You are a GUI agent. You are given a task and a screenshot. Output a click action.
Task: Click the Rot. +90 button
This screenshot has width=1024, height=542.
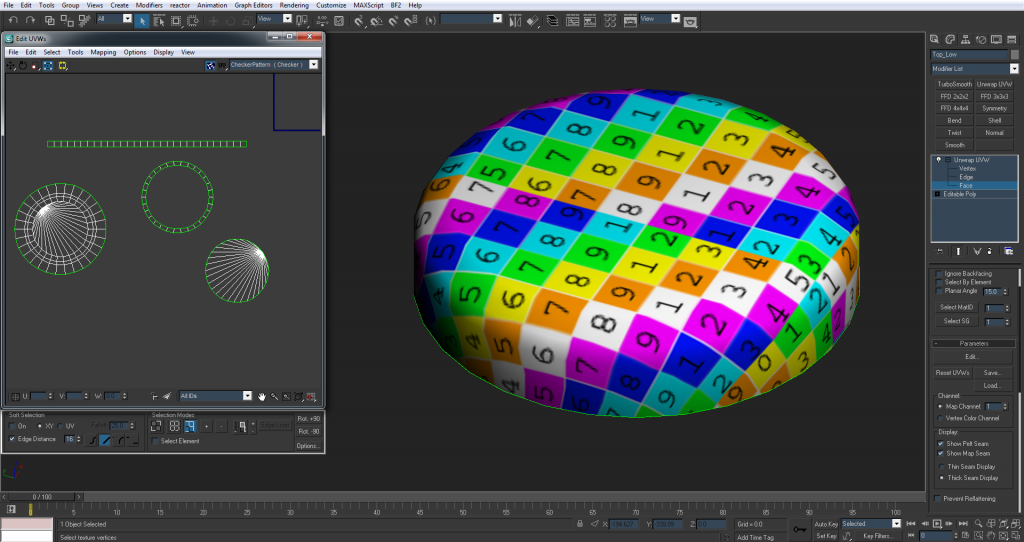click(x=308, y=418)
